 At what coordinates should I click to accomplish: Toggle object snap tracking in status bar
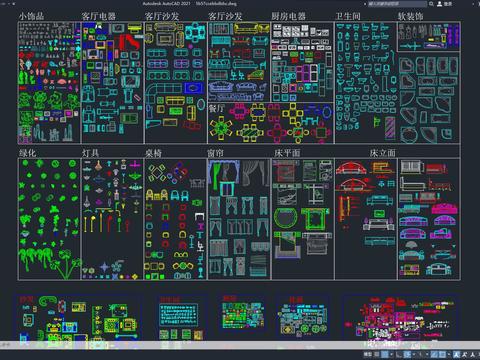click(x=434, y=354)
